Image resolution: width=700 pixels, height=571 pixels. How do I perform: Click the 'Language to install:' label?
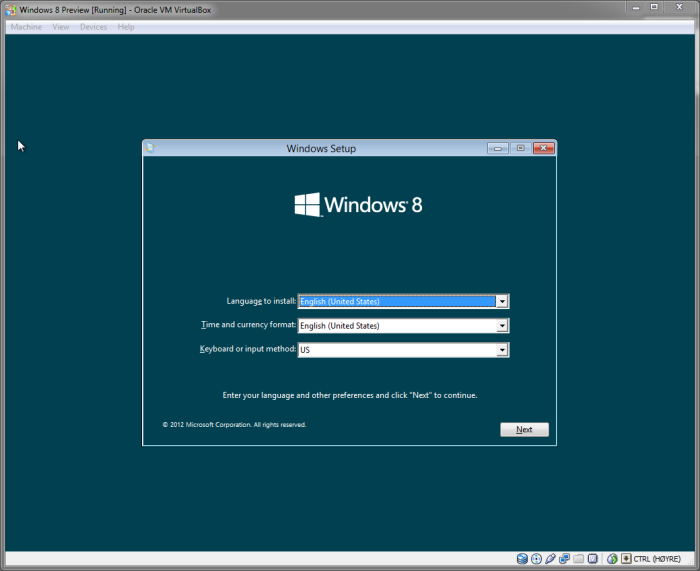261,301
